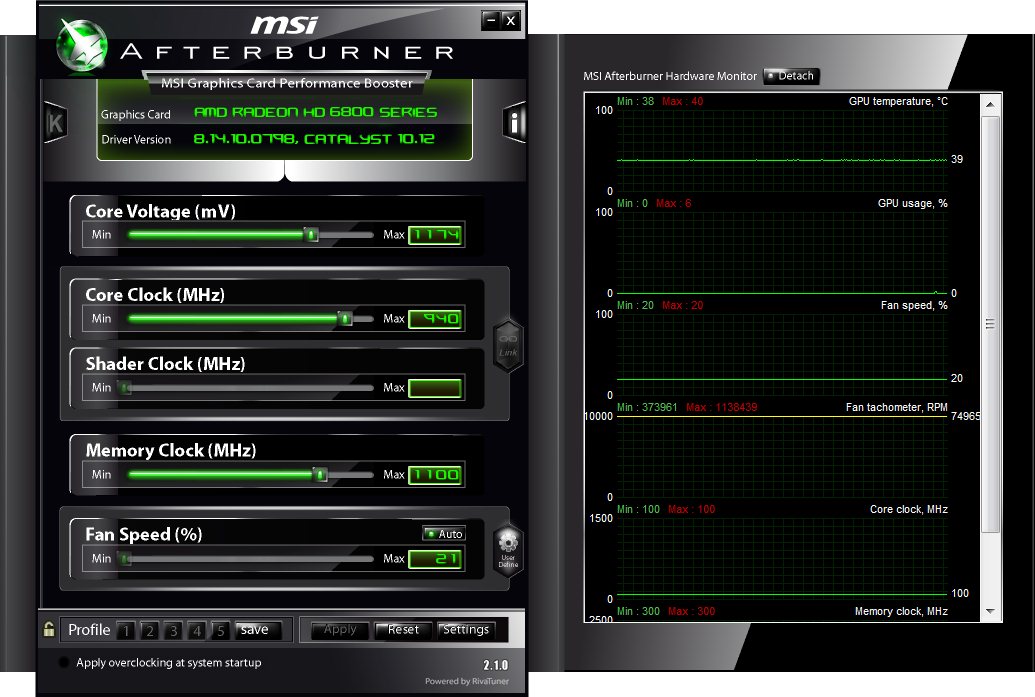Click the Fan speed graph
1035x697 pixels.
click(x=782, y=355)
